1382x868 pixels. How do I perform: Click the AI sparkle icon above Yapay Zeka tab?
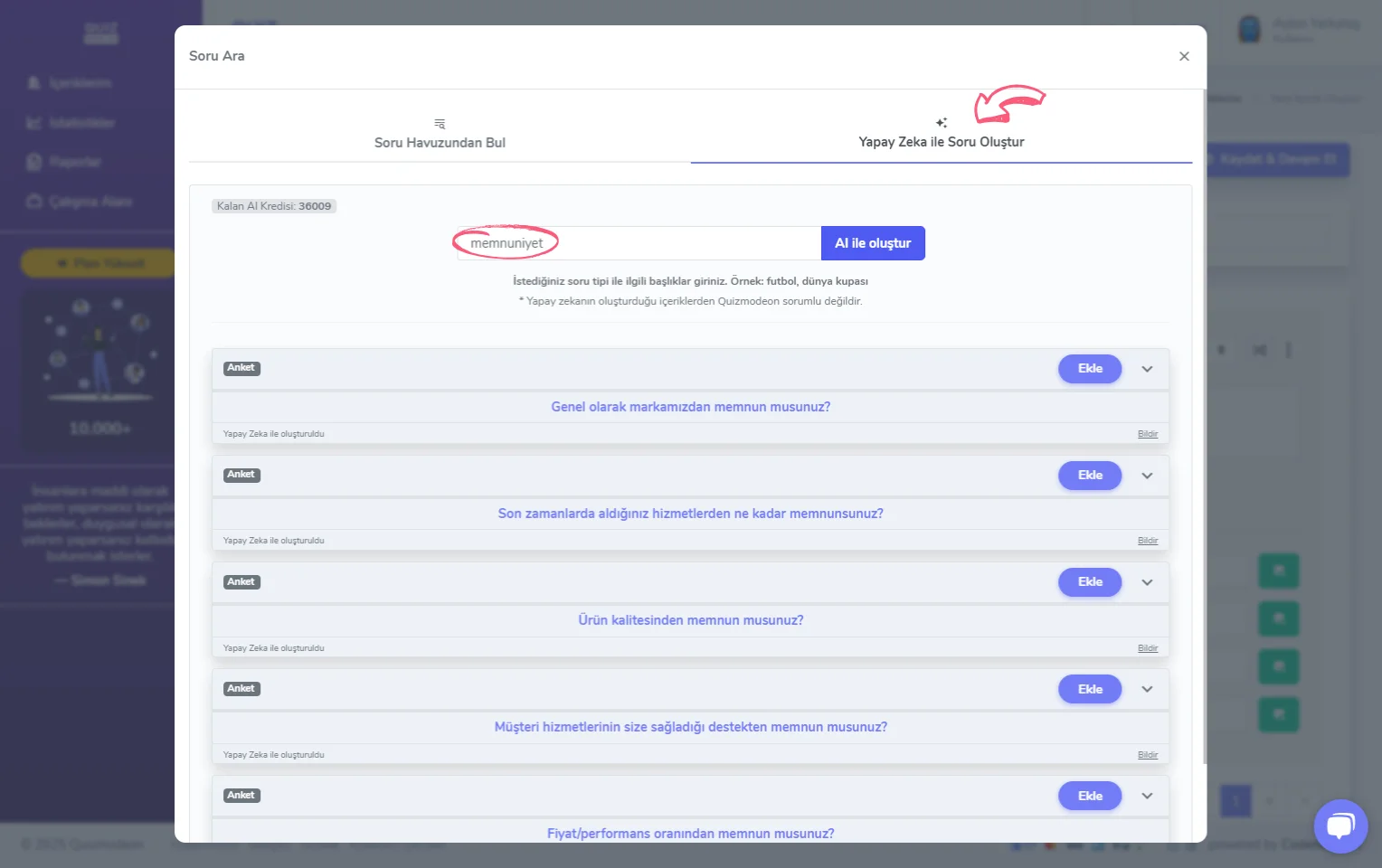pyautogui.click(x=941, y=123)
